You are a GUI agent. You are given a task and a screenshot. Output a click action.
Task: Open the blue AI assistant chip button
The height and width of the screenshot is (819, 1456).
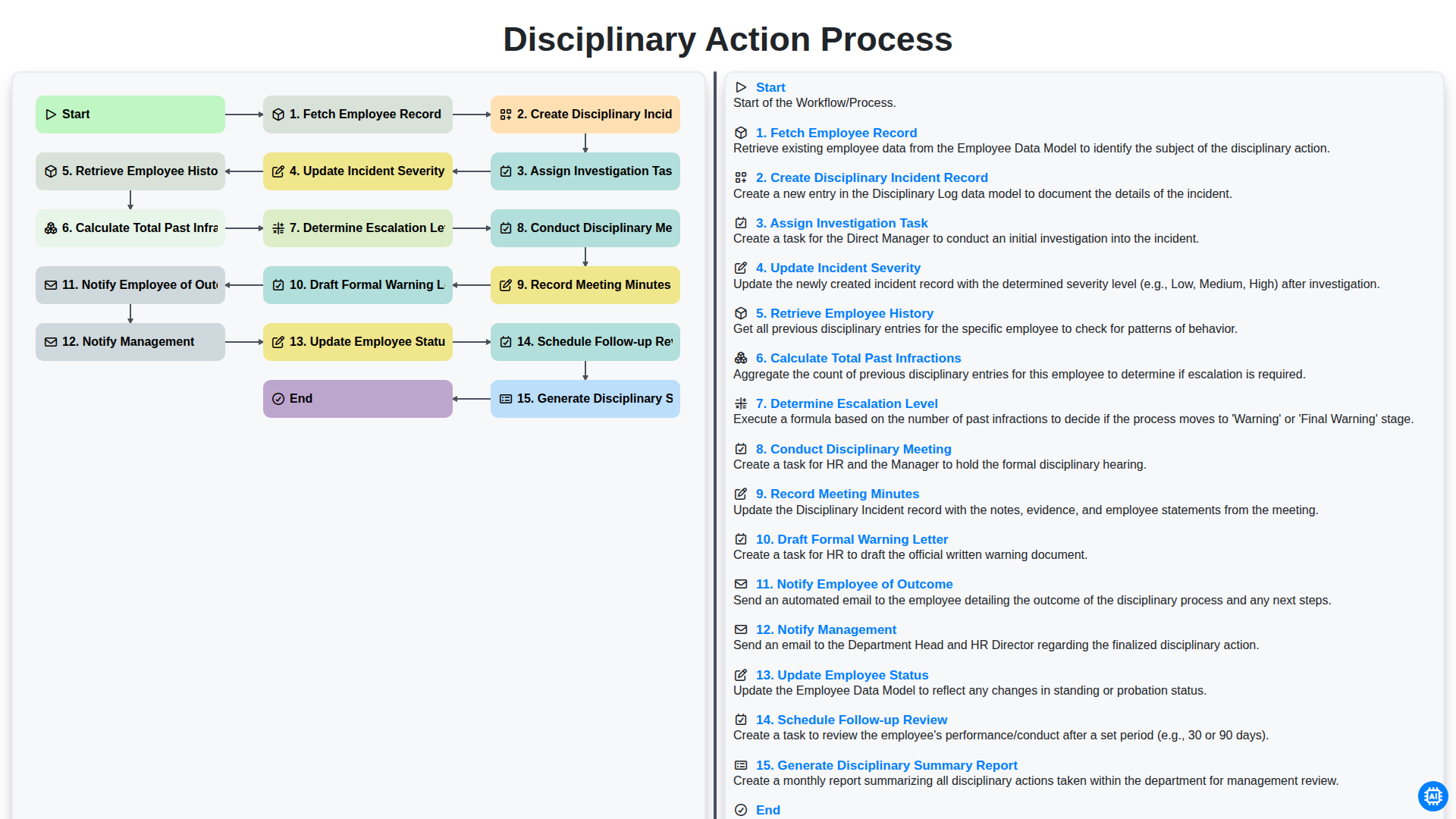coord(1432,796)
